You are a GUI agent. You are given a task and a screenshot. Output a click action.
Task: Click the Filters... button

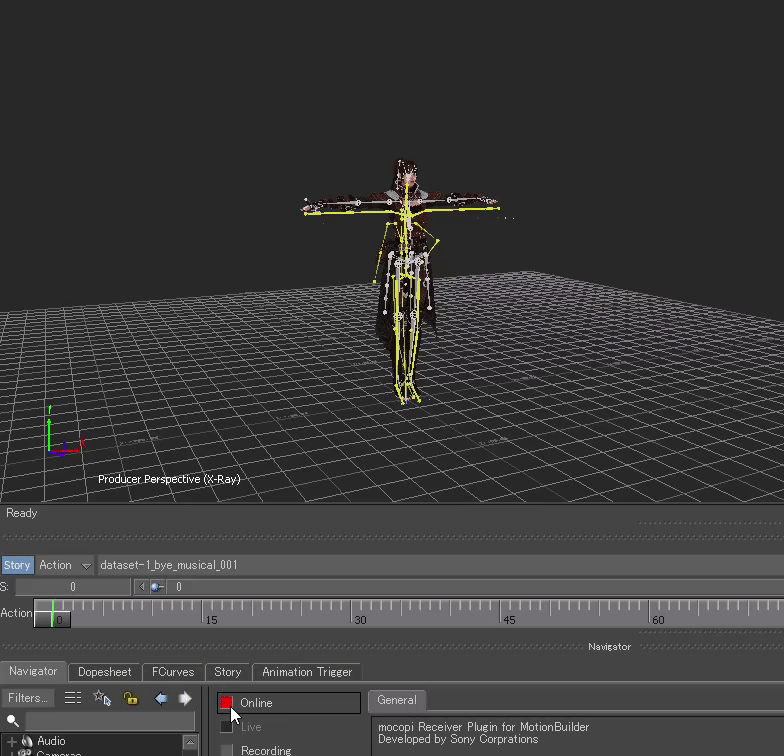tap(28, 698)
